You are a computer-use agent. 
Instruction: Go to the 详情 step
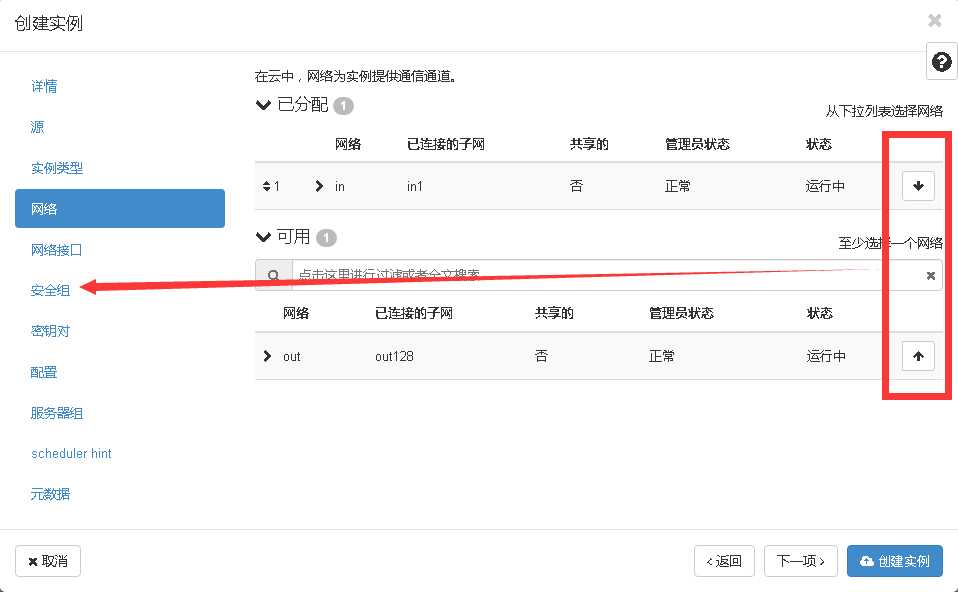[x=44, y=87]
